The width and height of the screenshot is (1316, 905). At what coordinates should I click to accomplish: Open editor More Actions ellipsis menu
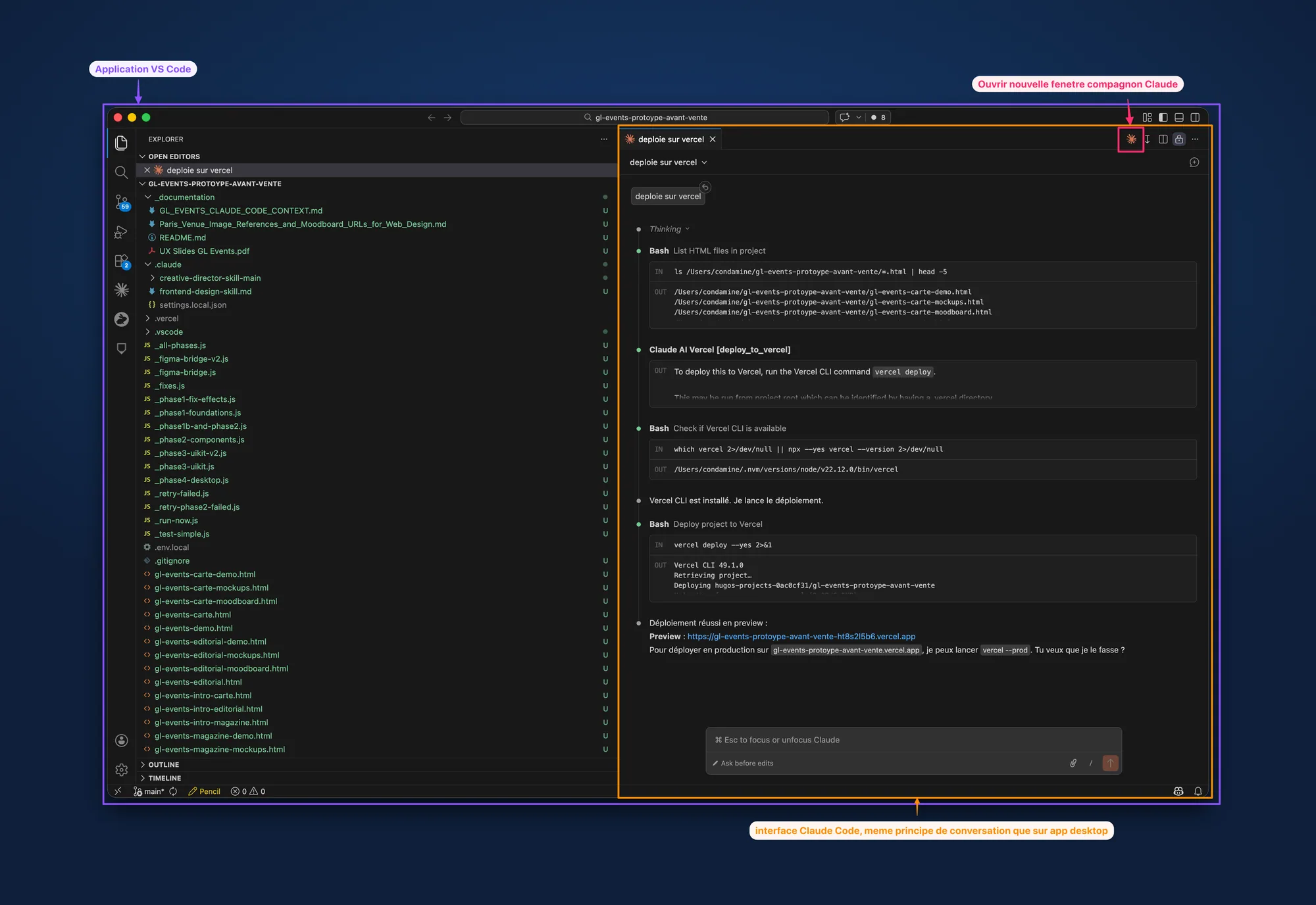pyautogui.click(x=1196, y=139)
